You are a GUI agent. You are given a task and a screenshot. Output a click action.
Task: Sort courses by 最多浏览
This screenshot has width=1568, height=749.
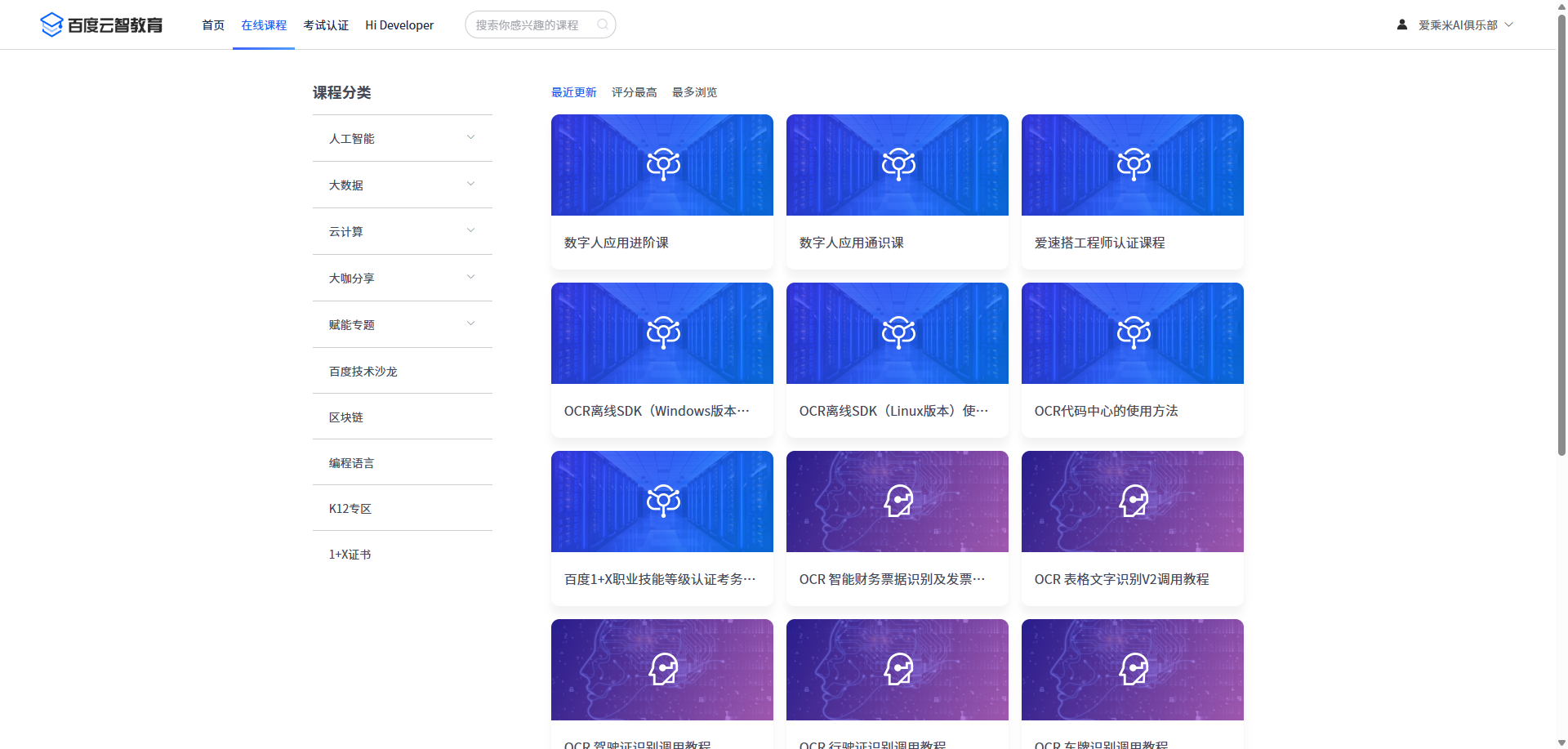tap(695, 92)
